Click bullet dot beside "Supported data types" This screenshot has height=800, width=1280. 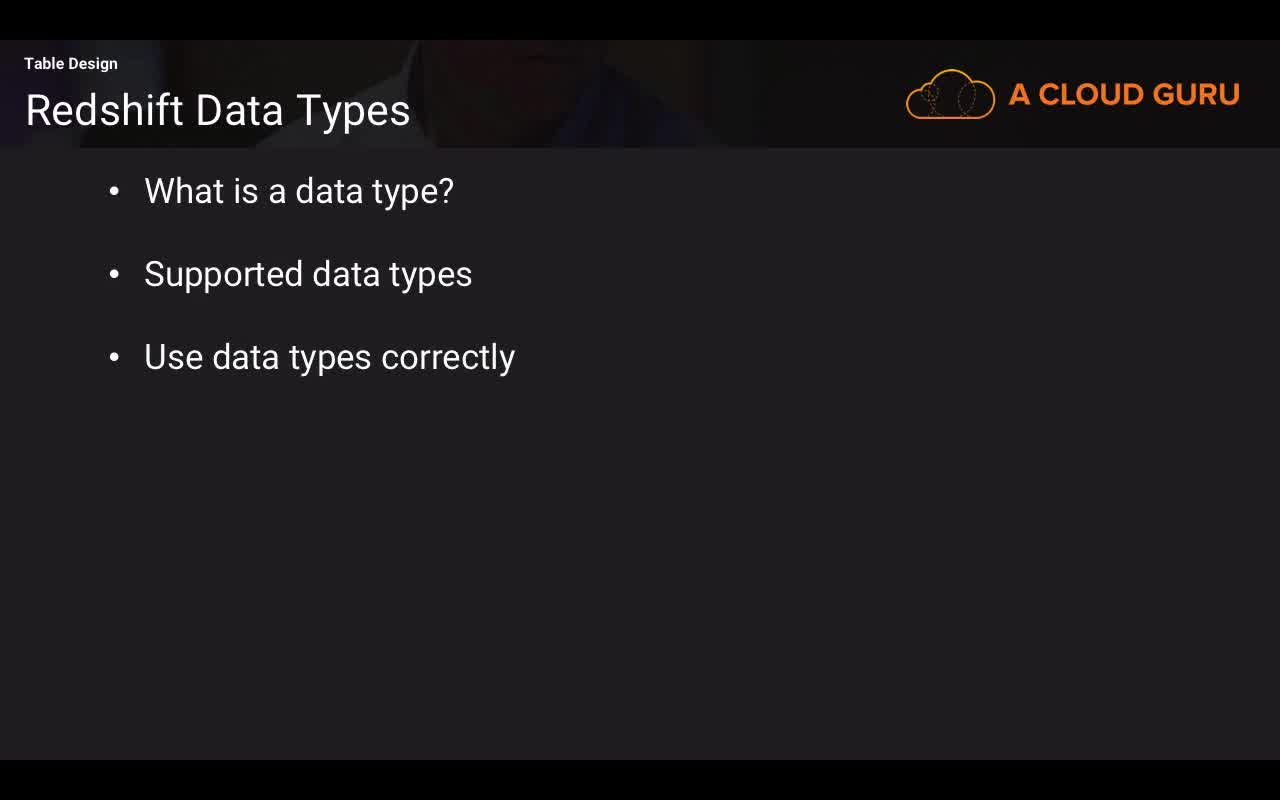tap(114, 274)
